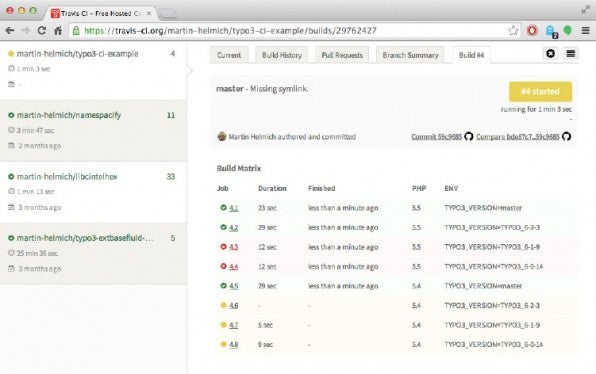Click the #4 started status button

[540, 92]
